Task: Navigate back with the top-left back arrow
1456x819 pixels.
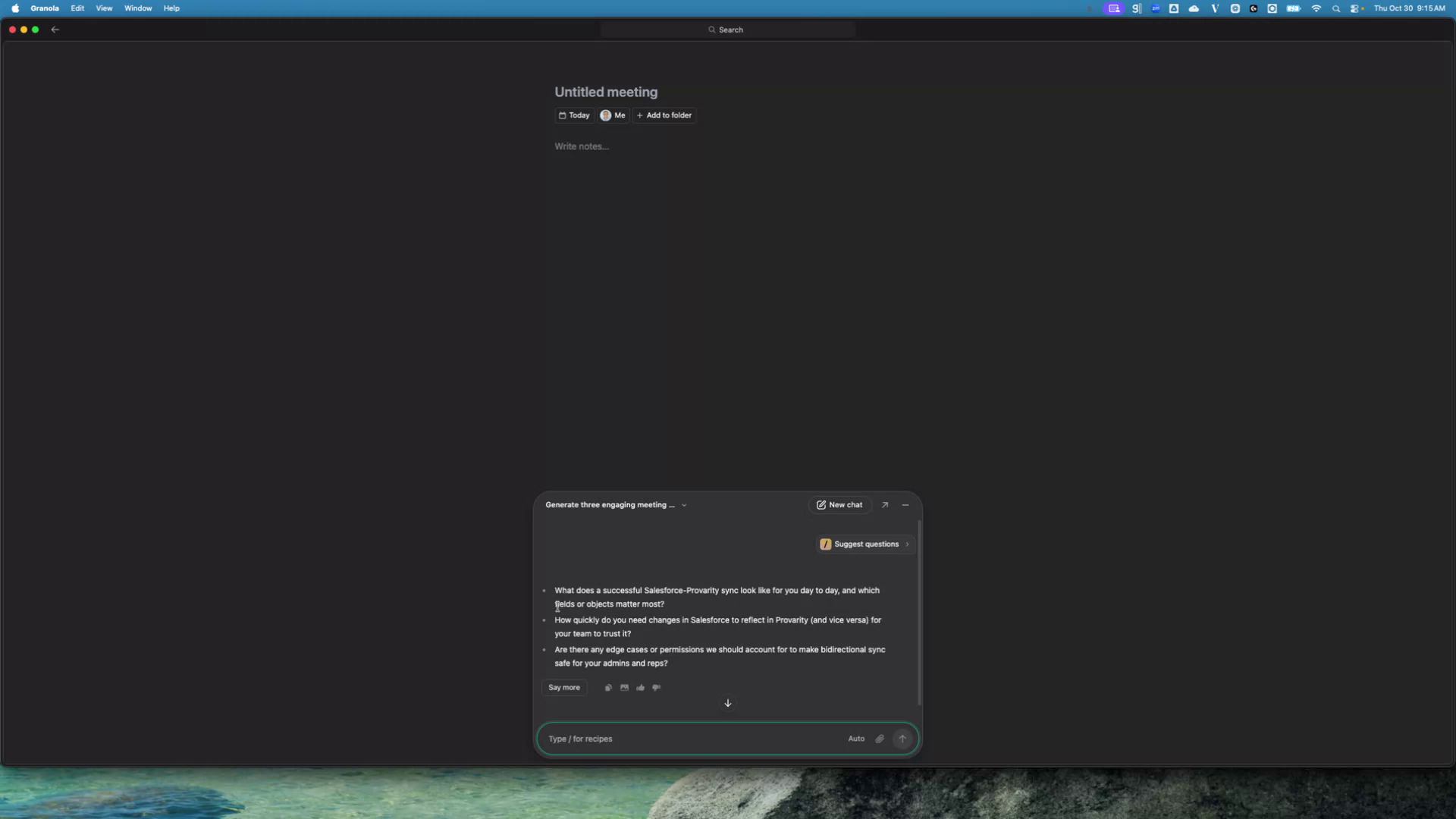Action: [x=55, y=30]
